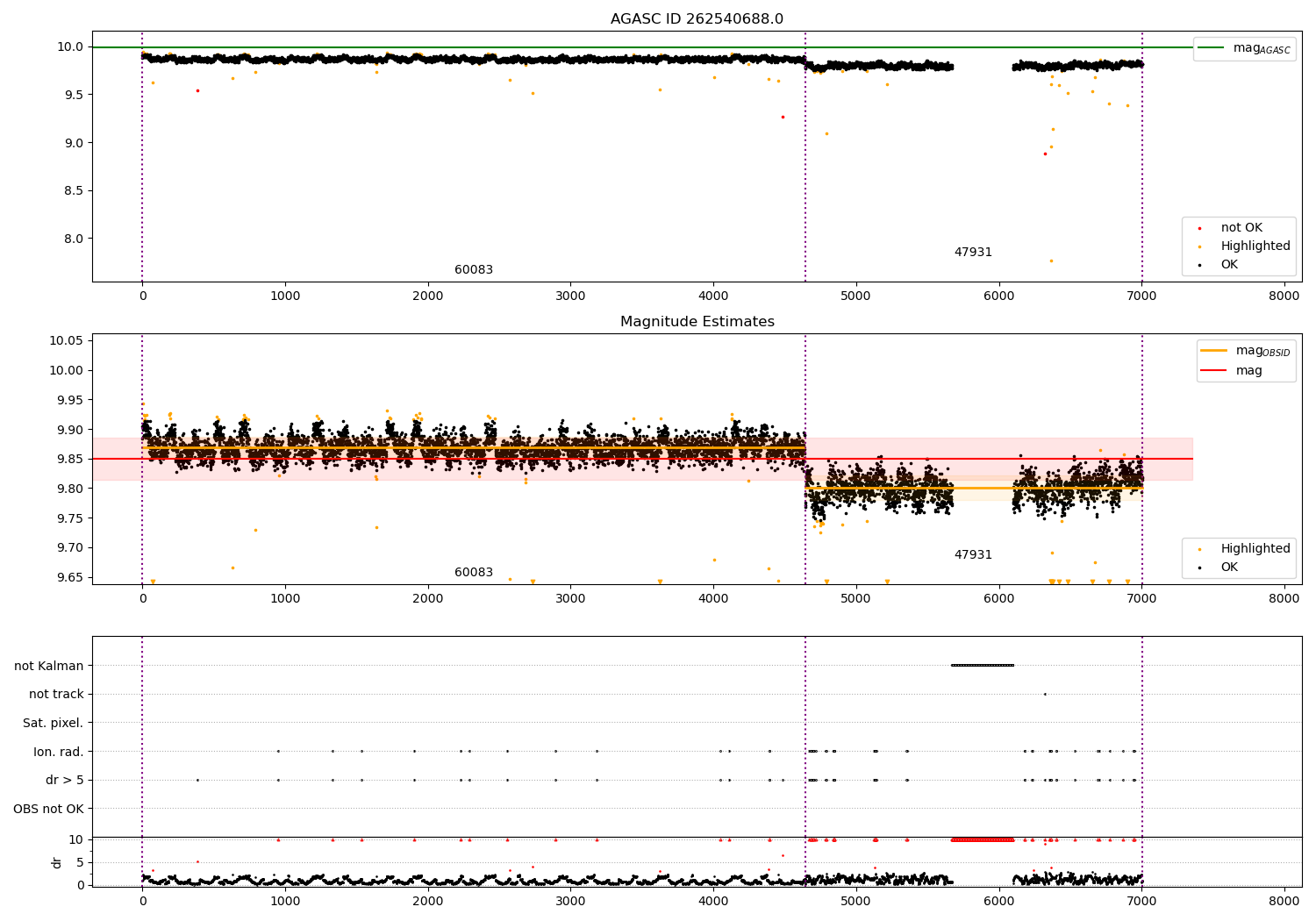Viewport: 1316px width, 921px height.
Task: Select 'Highlighted' in the Magnitude Estimates legend
Action: coord(1255,549)
